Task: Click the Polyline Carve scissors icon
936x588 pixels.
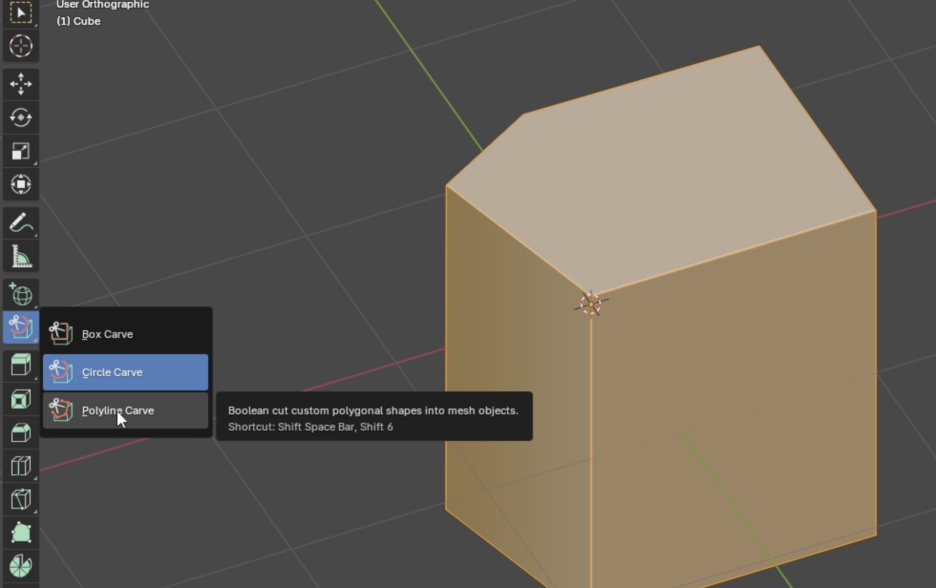Action: pyautogui.click(x=60, y=410)
